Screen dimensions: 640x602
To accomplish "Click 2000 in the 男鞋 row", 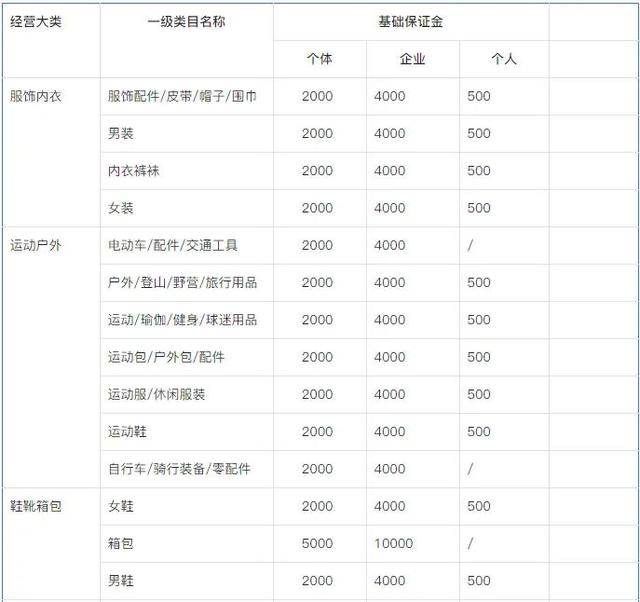I will [x=317, y=581].
